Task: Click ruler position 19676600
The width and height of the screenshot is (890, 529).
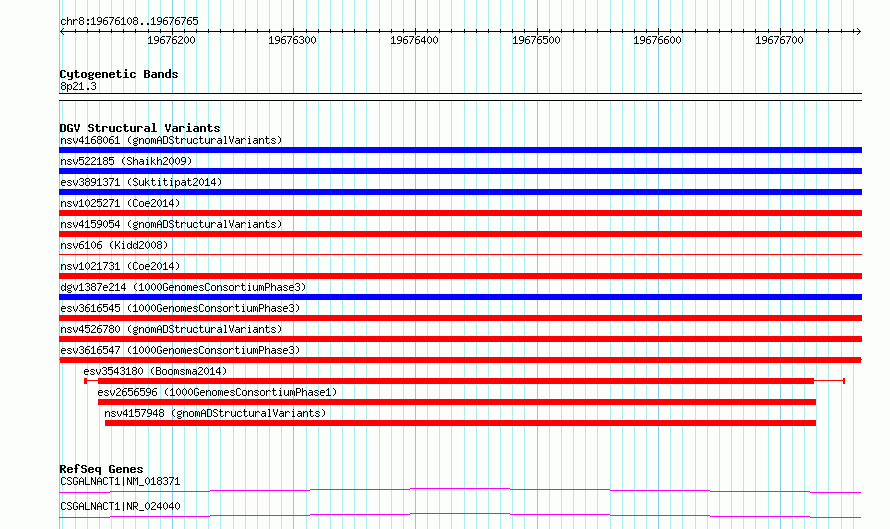Action: pos(657,40)
